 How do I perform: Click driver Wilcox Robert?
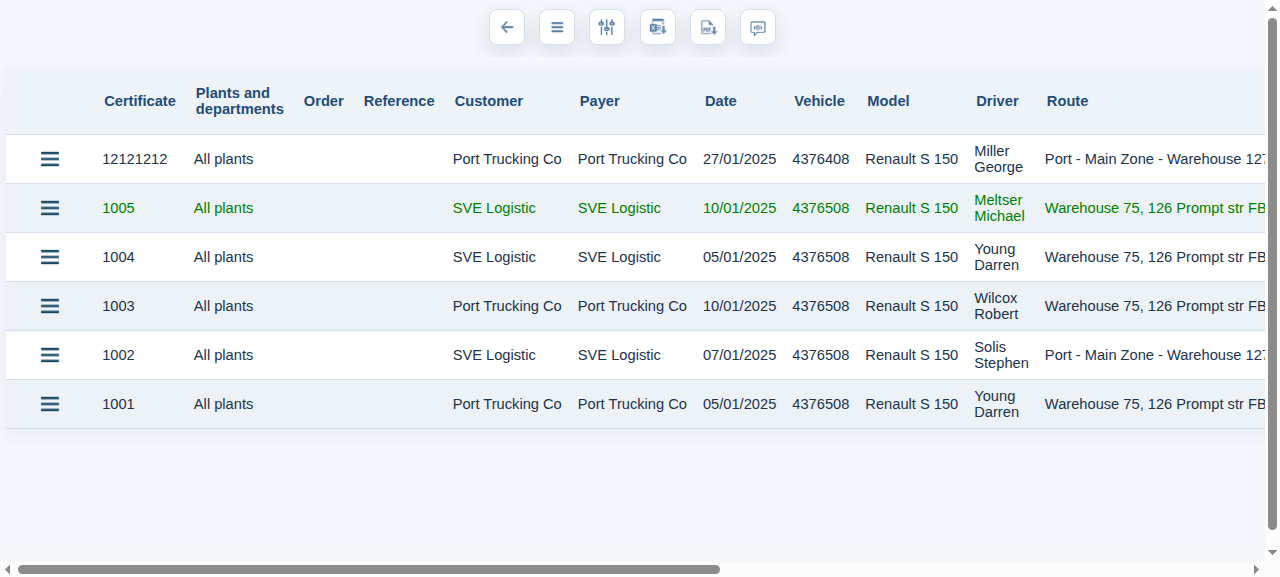click(997, 306)
